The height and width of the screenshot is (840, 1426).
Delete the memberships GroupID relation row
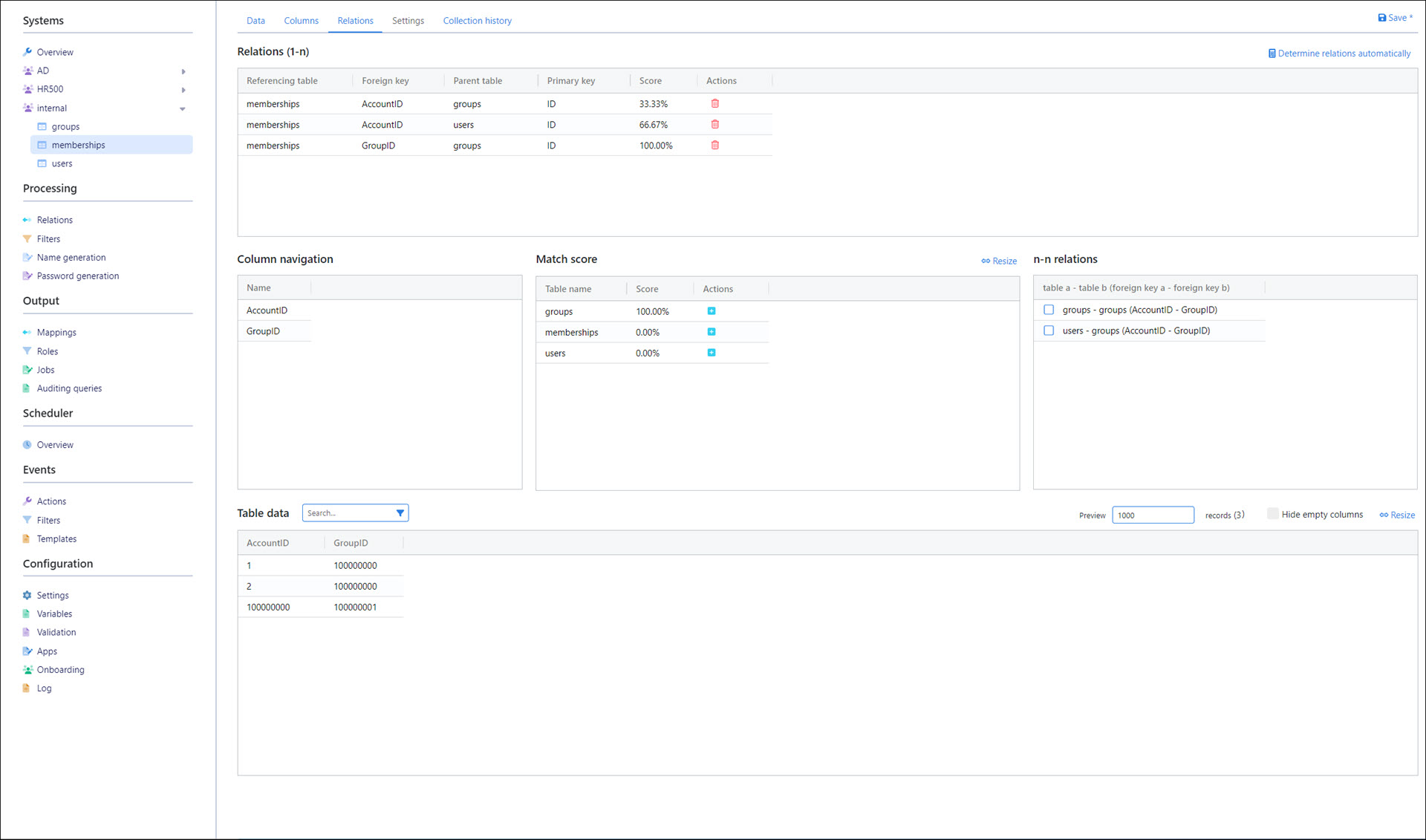point(714,146)
